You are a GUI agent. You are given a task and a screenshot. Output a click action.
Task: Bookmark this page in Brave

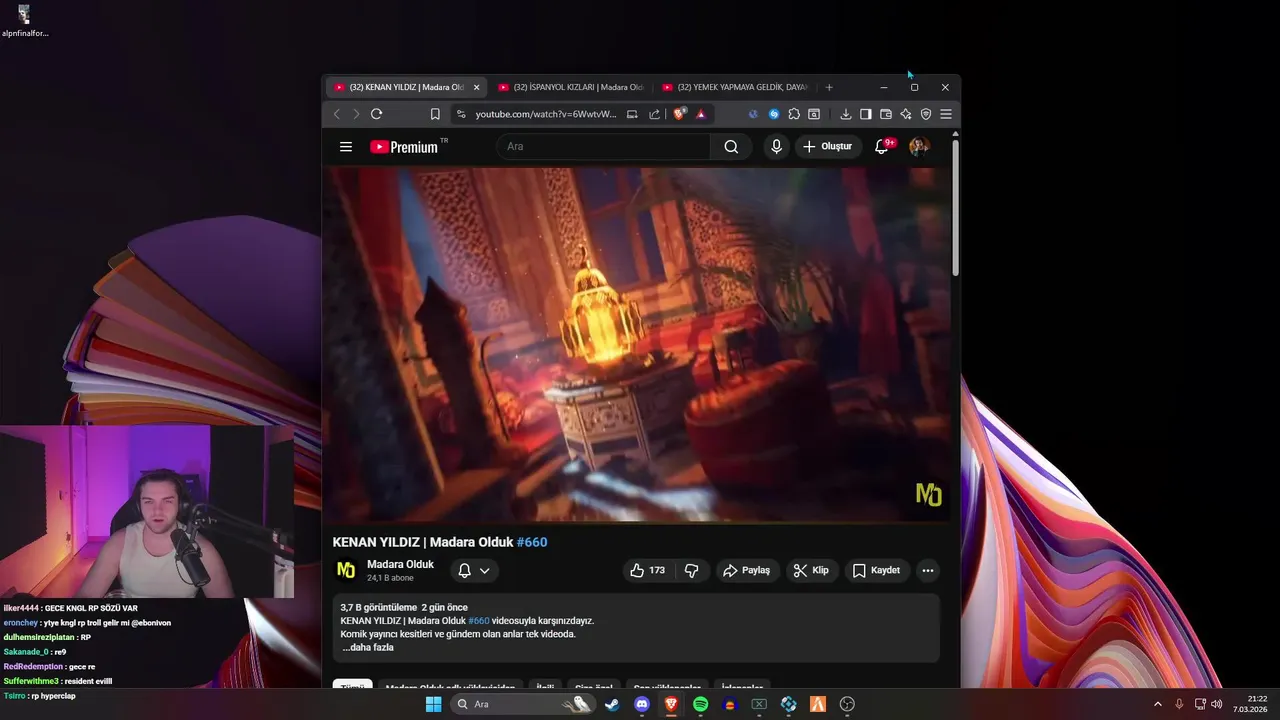(x=435, y=114)
